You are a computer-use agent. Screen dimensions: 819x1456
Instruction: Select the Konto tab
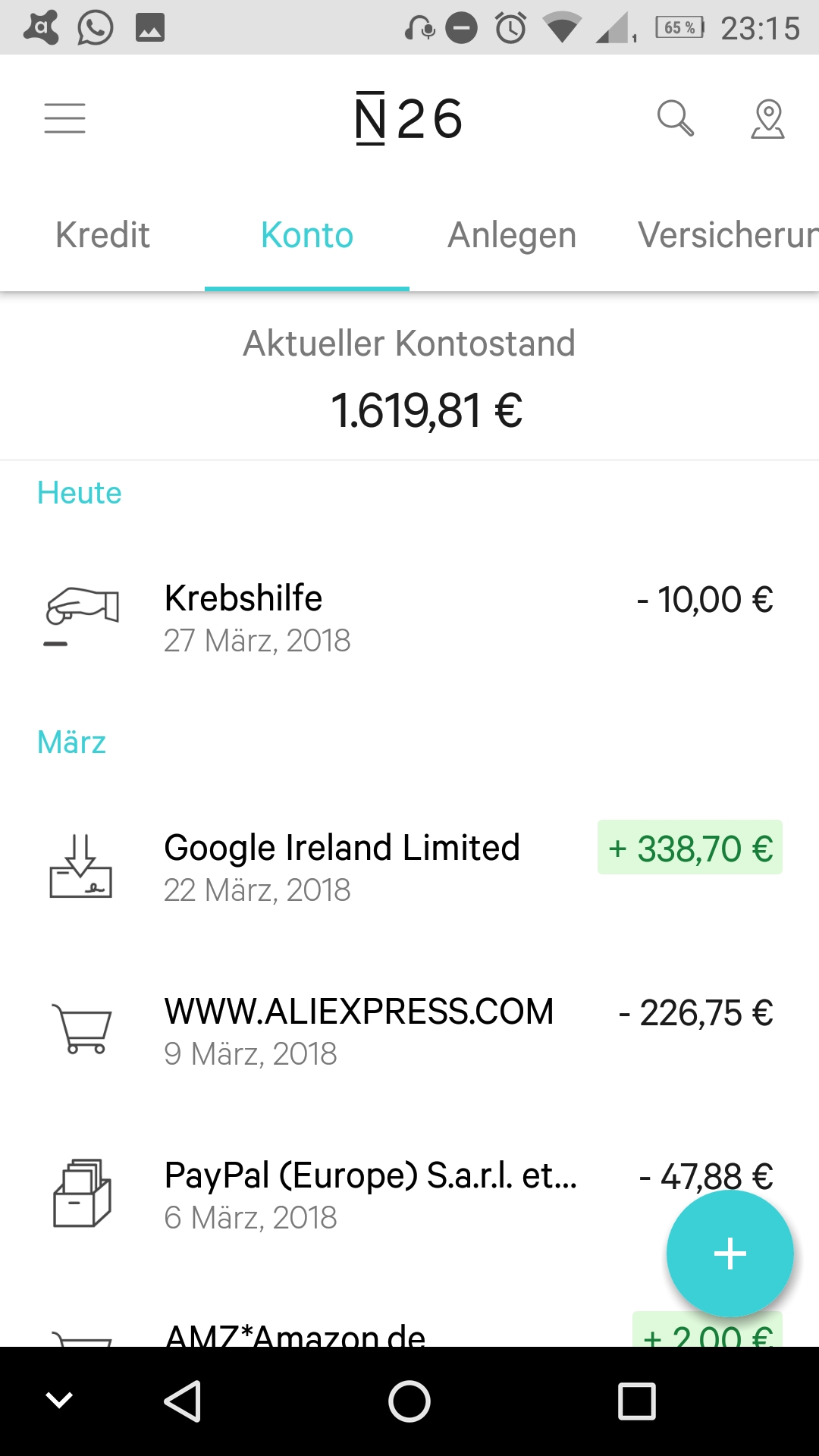pos(307,235)
